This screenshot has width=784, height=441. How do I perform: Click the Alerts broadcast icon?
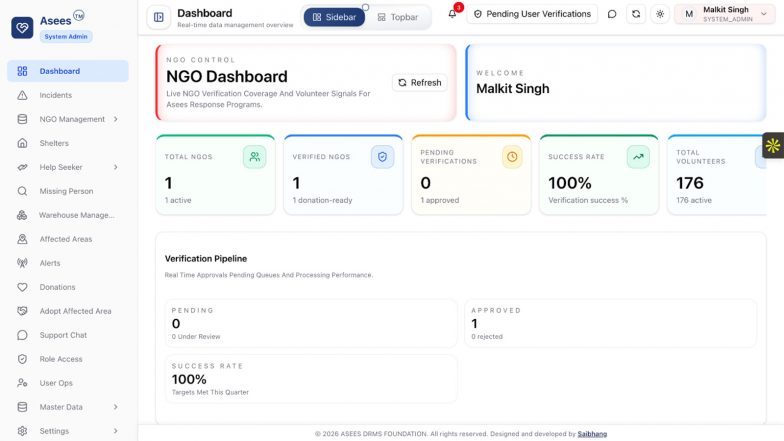pyautogui.click(x=22, y=263)
